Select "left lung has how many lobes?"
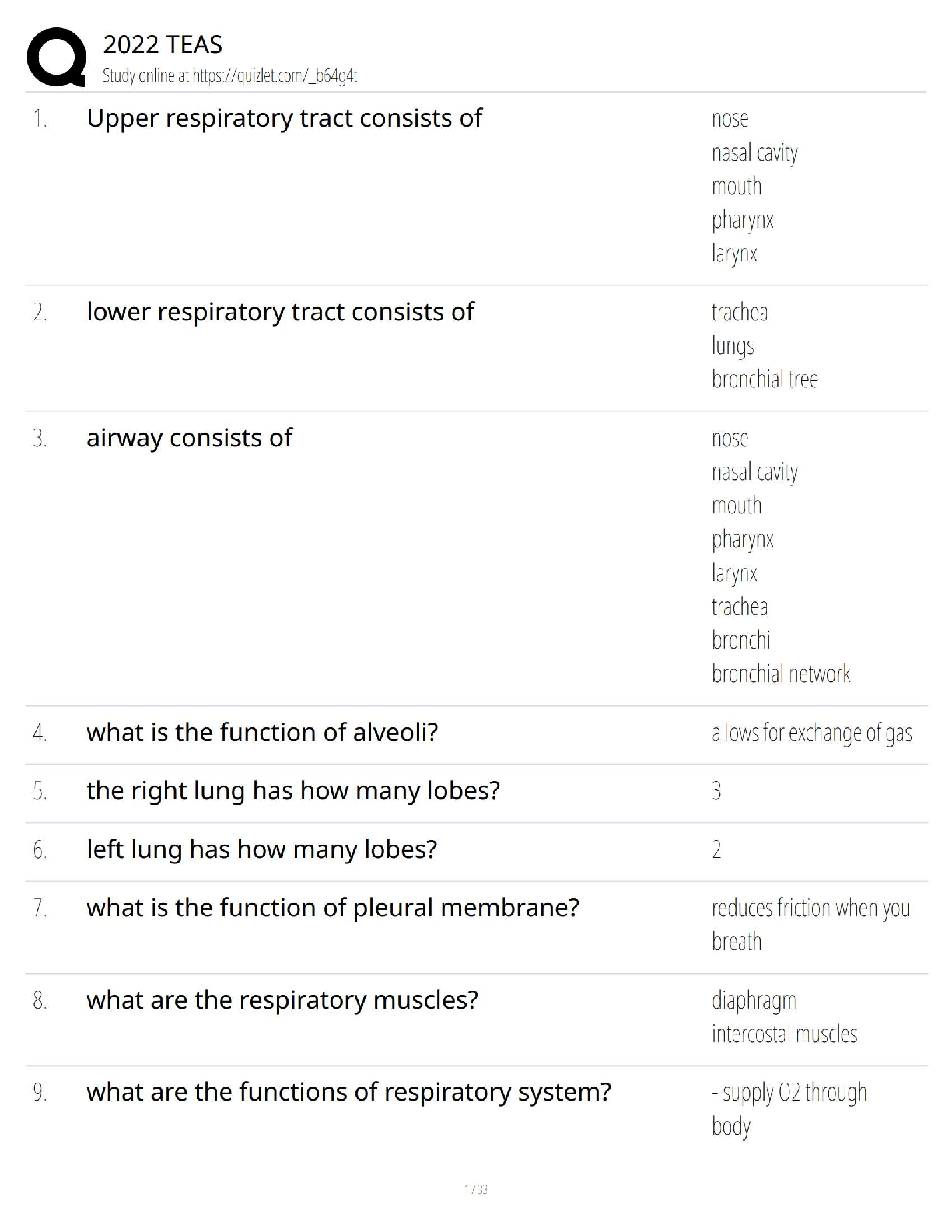The width and height of the screenshot is (952, 1232). point(261,849)
